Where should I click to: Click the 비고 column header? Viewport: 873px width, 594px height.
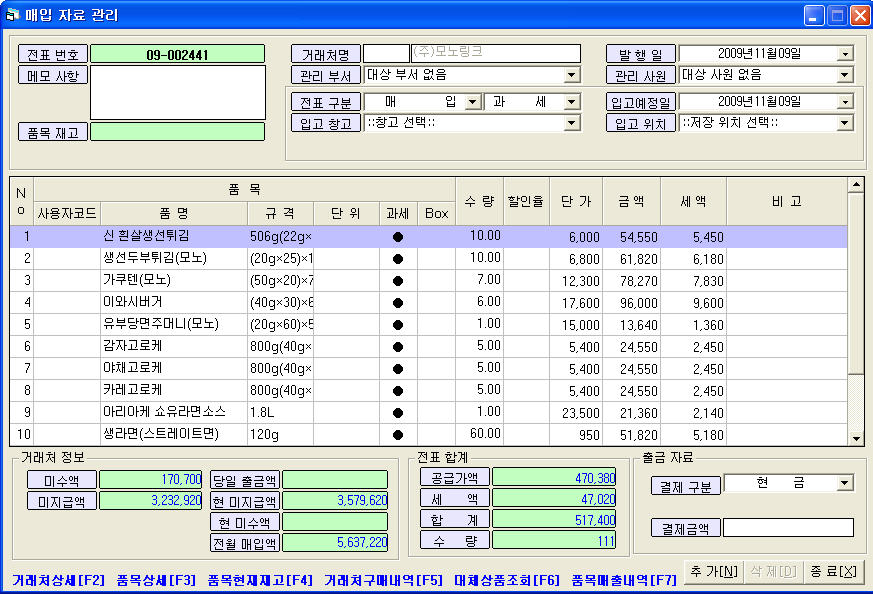pyautogui.click(x=787, y=202)
